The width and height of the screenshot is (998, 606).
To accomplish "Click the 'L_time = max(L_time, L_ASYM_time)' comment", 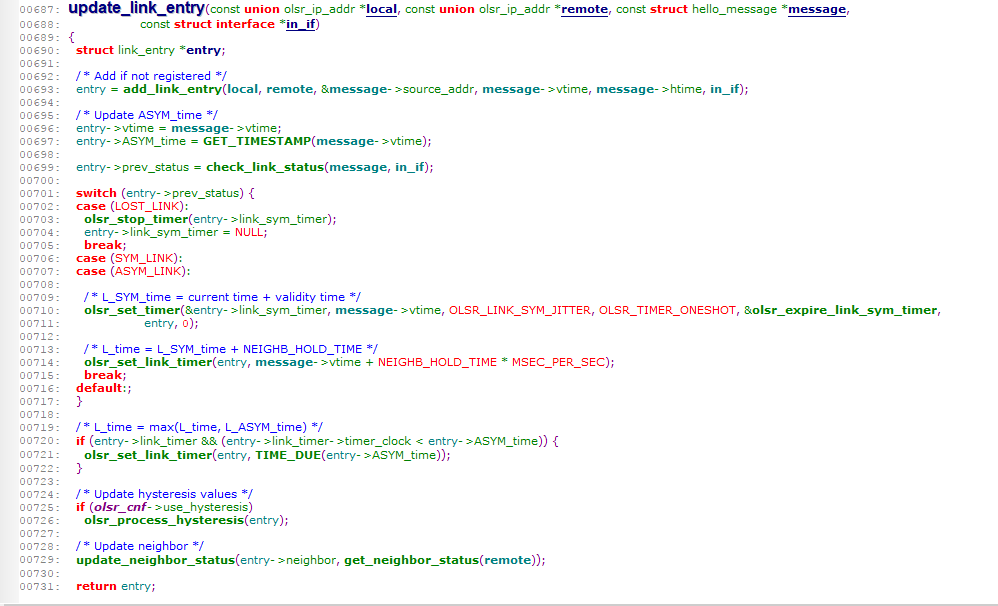I will tap(199, 427).
